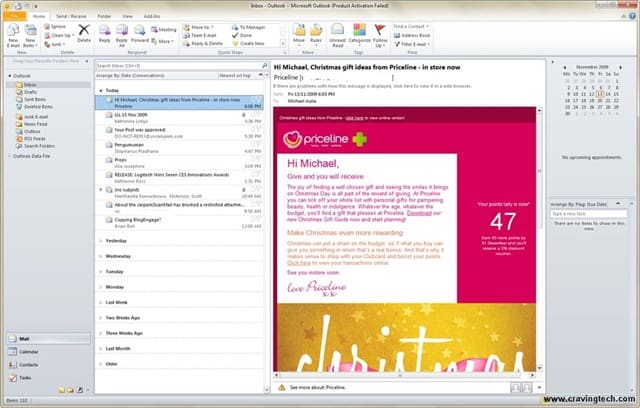The image size is (640, 408).
Task: Switch to the Send / Receive tab
Action: tap(71, 16)
